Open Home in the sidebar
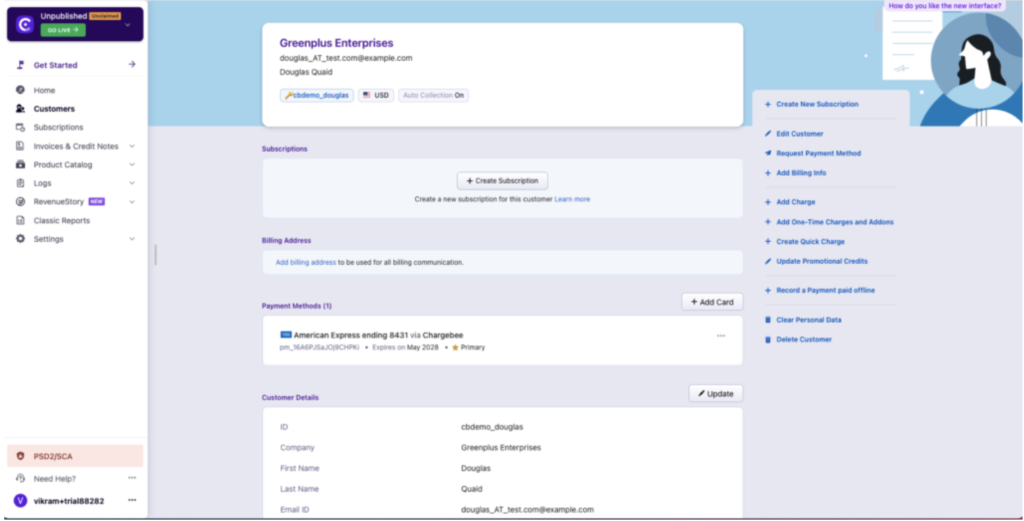 [44, 90]
